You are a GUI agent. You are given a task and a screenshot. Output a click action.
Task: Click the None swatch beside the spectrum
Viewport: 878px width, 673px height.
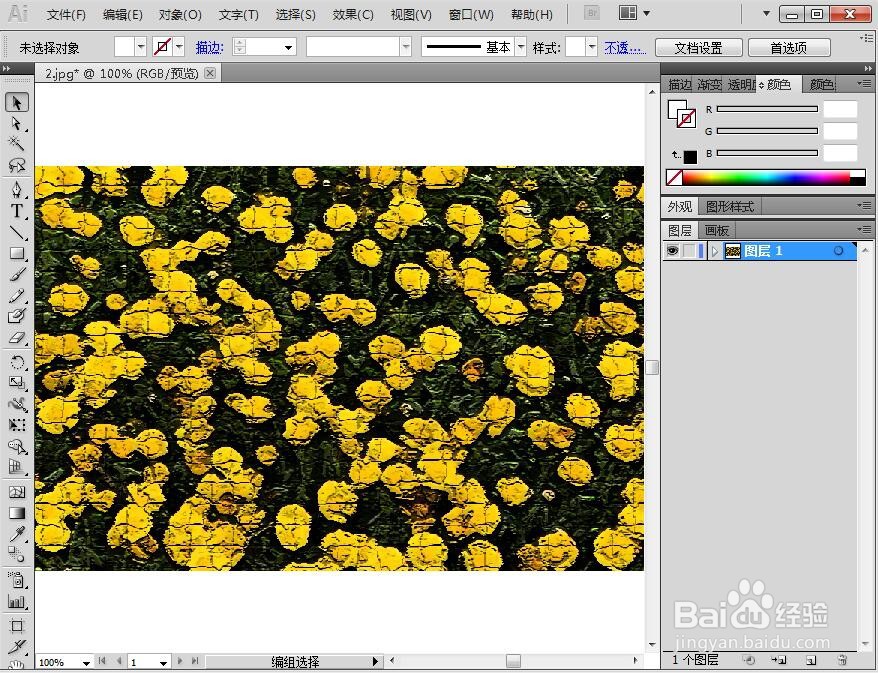tap(674, 178)
